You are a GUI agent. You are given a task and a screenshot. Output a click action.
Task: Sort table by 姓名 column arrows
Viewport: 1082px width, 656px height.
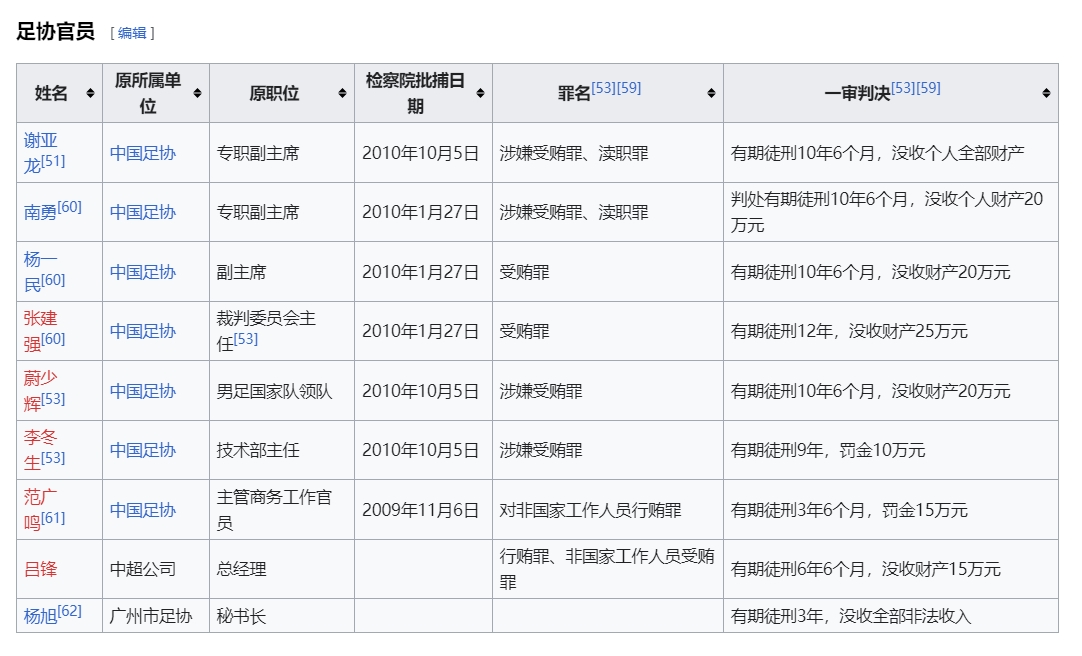[90, 93]
